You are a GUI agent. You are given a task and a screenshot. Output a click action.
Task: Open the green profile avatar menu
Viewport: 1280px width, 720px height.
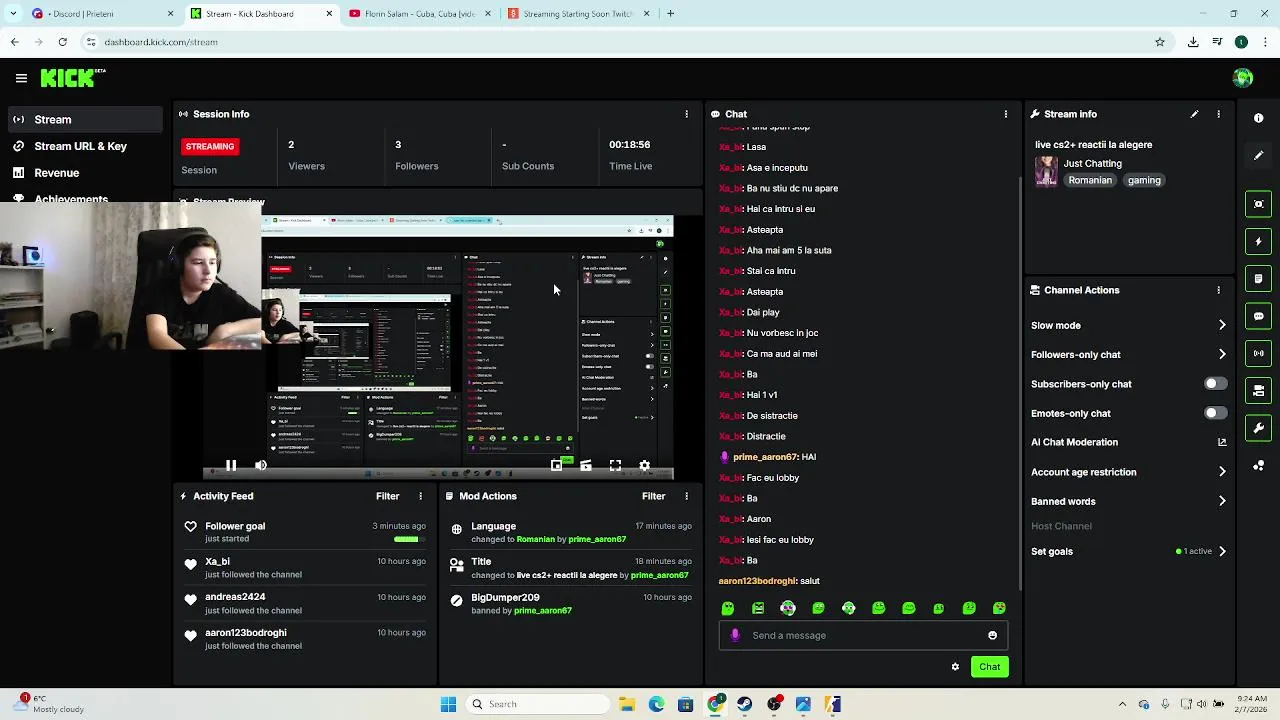[1243, 78]
